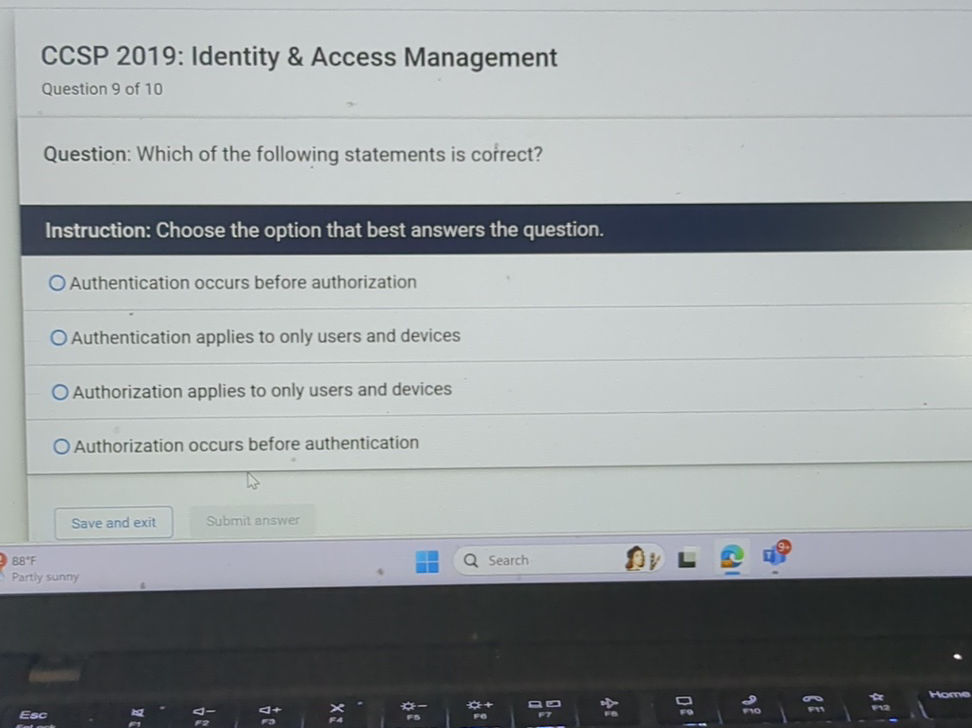The width and height of the screenshot is (972, 728).
Task: Open the weather widget showing 88°F
Action: 40,569
